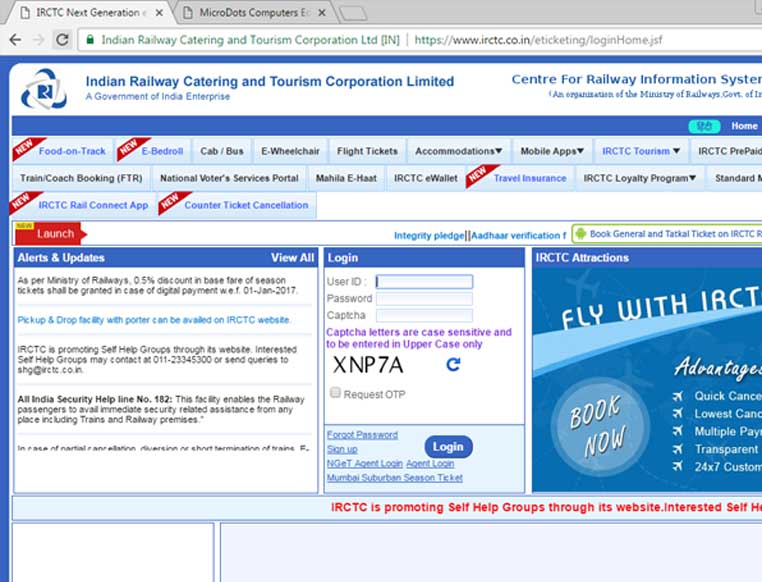Viewport: 762px width, 582px height.
Task: Click View All in Alerts & Updates
Action: [292, 258]
